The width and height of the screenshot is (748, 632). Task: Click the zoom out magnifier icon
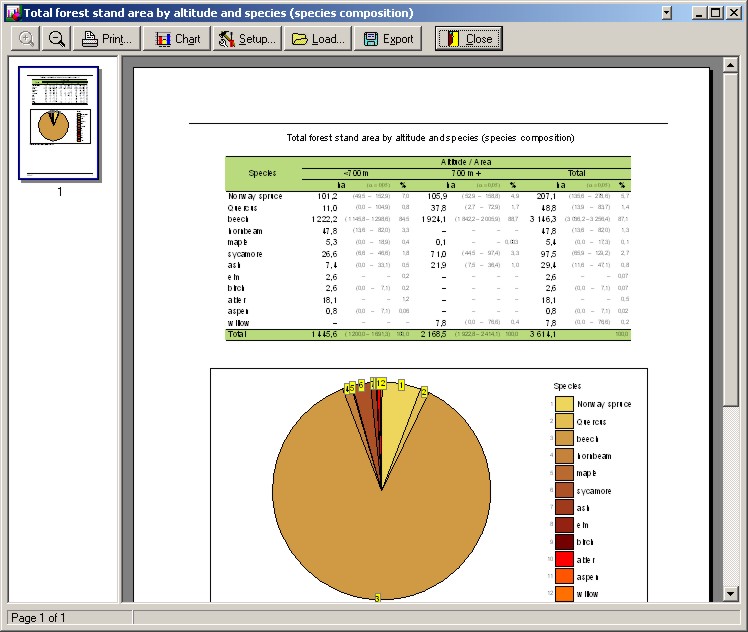[57, 39]
